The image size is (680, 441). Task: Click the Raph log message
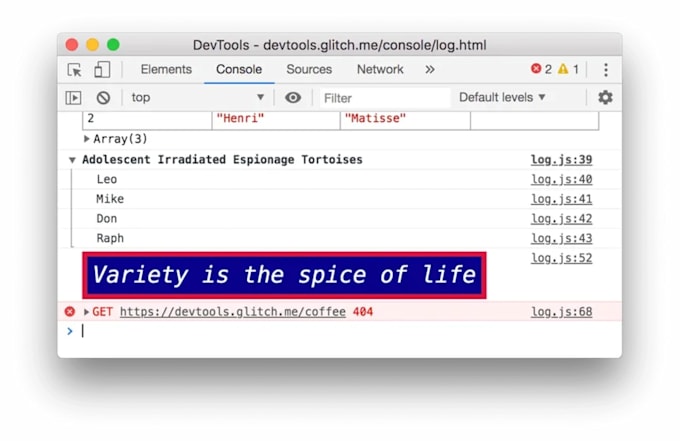click(110, 238)
